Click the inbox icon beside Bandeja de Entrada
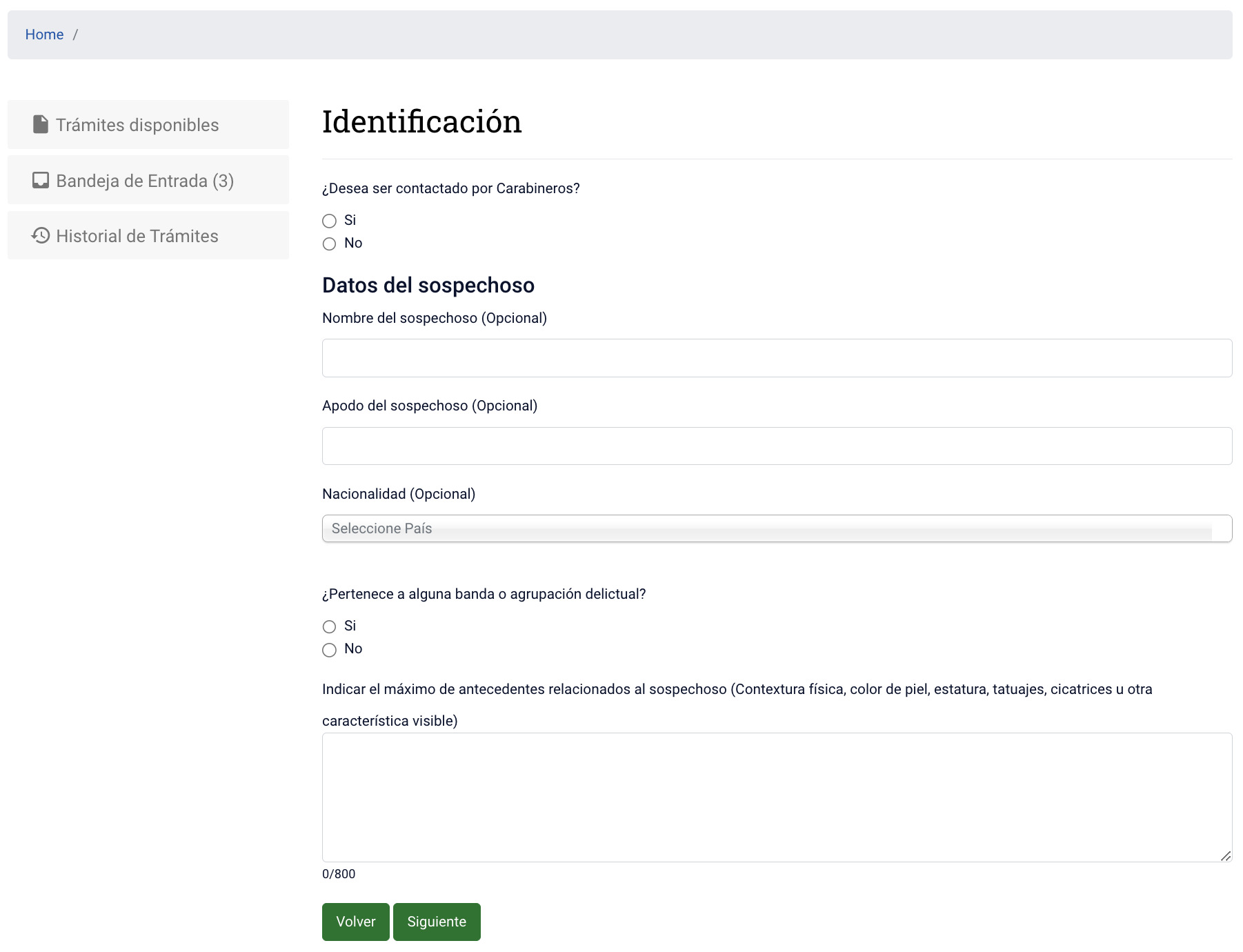Image resolution: width=1243 pixels, height=952 pixels. pyautogui.click(x=39, y=180)
